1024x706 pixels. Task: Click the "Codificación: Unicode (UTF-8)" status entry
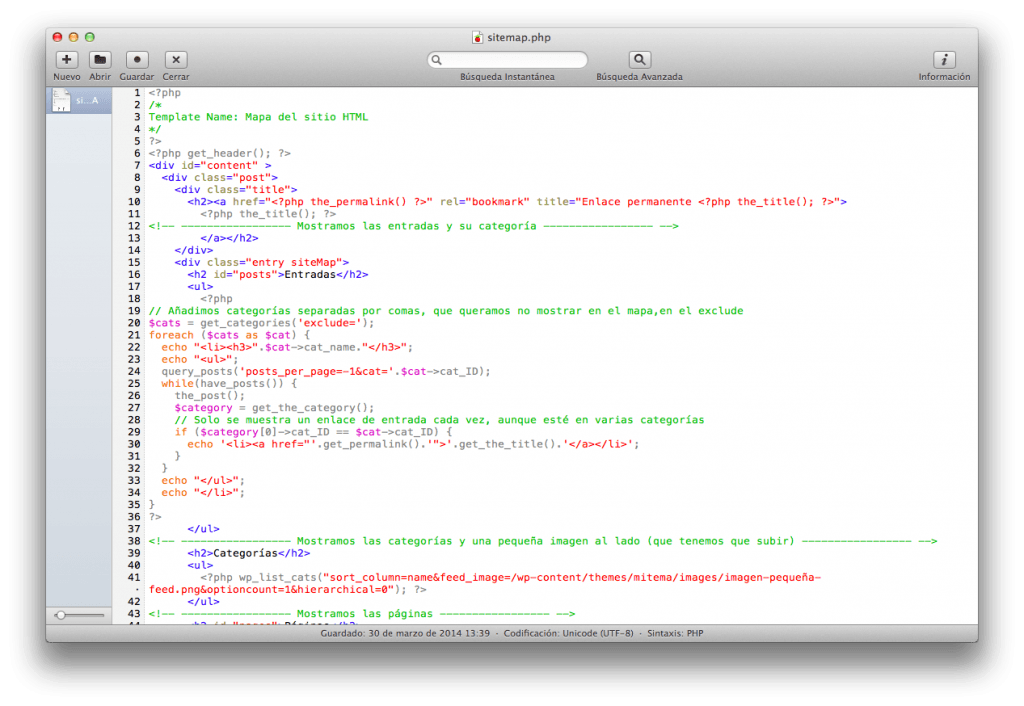[x=568, y=633]
